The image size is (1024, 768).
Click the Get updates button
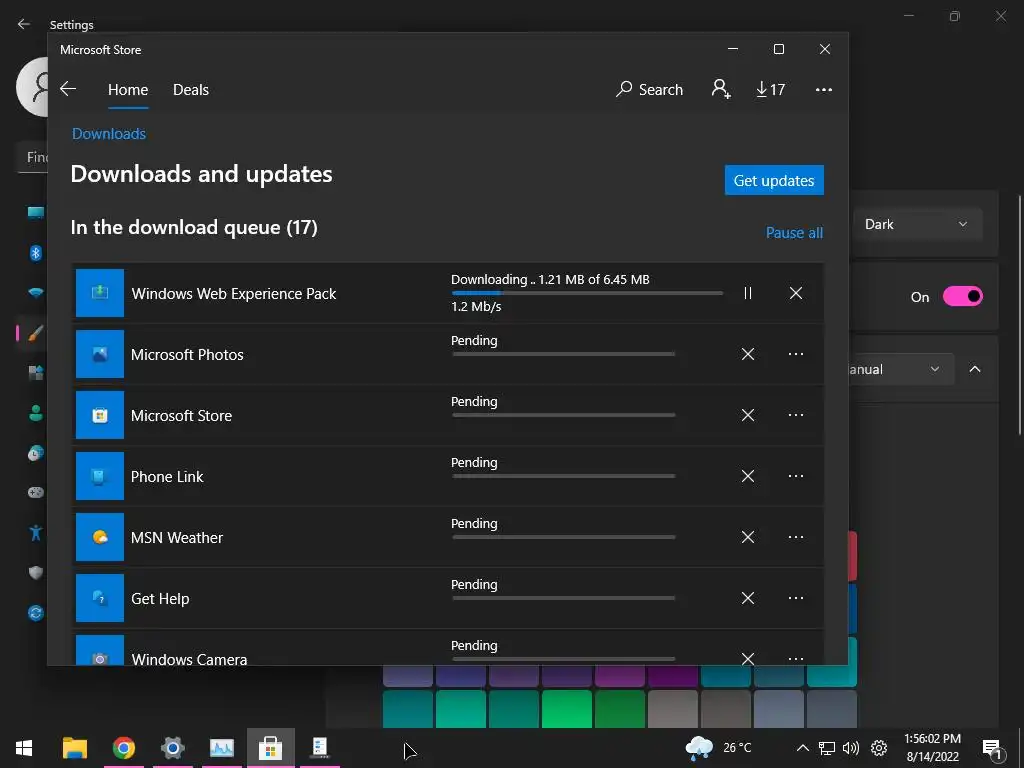pyautogui.click(x=774, y=180)
